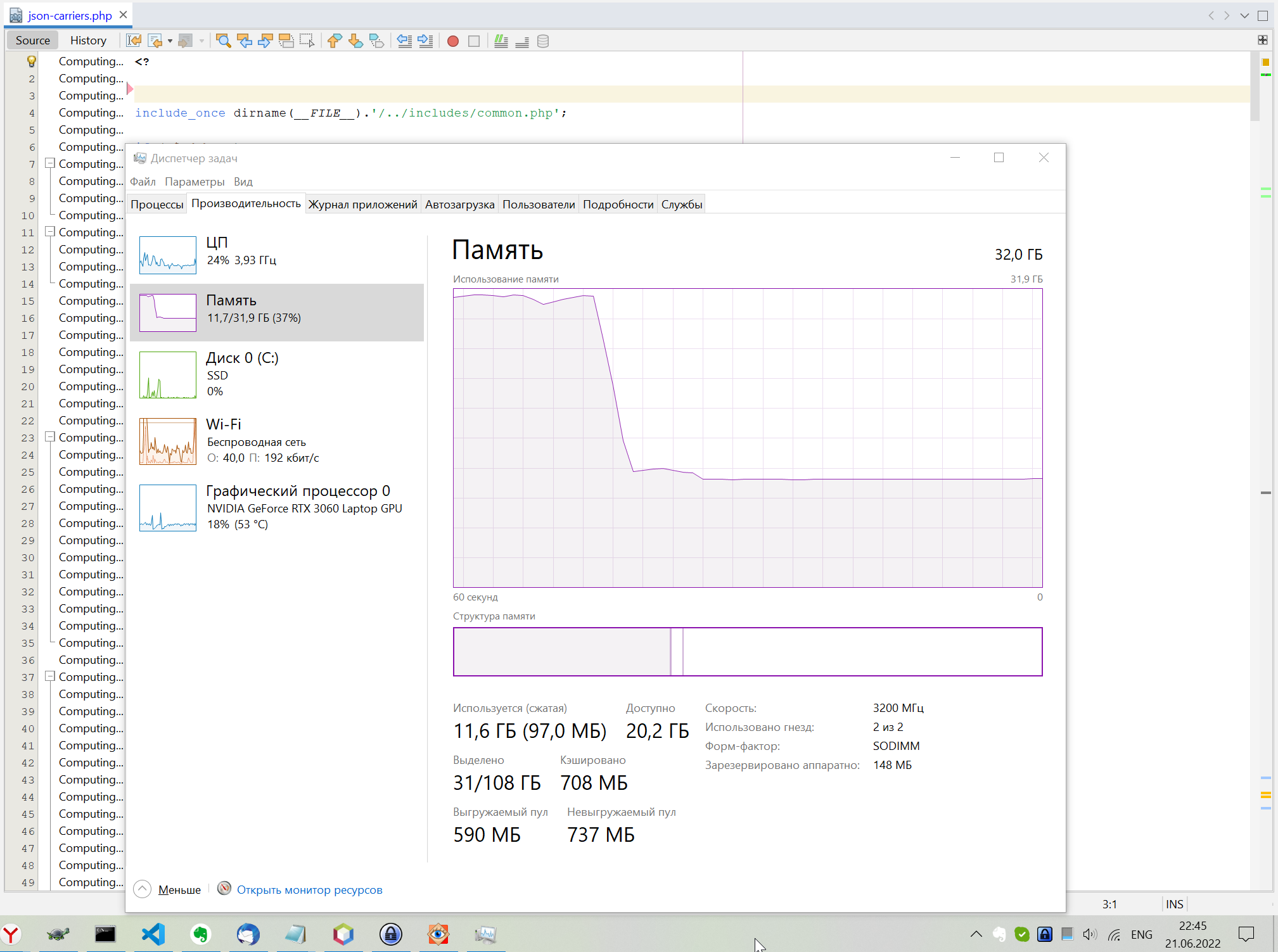
Task: Switch to History view toggle
Action: (88, 41)
